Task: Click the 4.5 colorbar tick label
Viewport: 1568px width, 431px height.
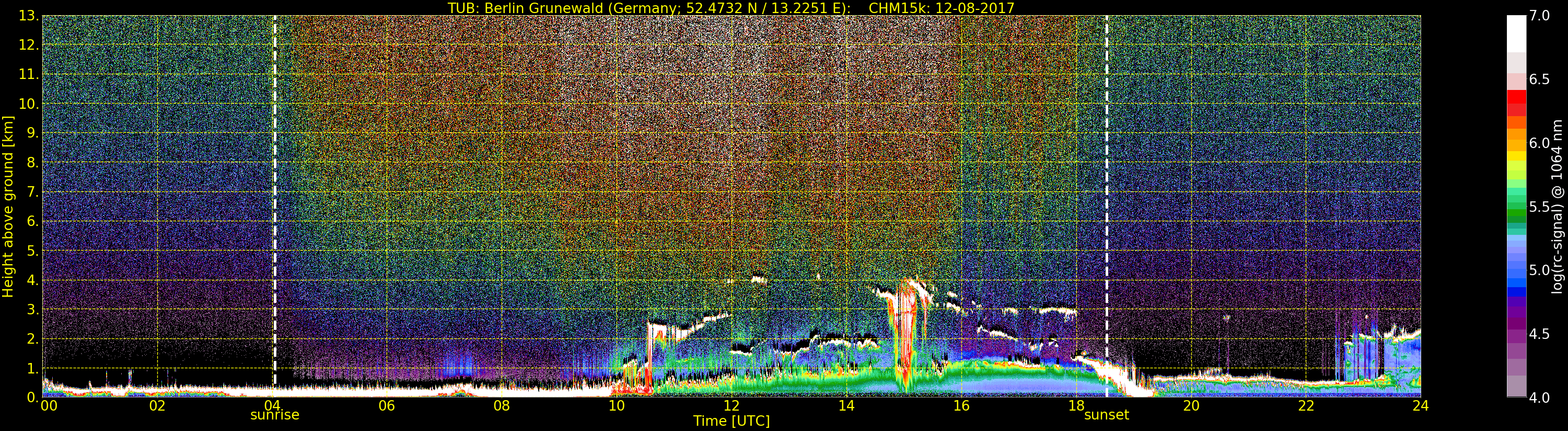Action: 1540,334
